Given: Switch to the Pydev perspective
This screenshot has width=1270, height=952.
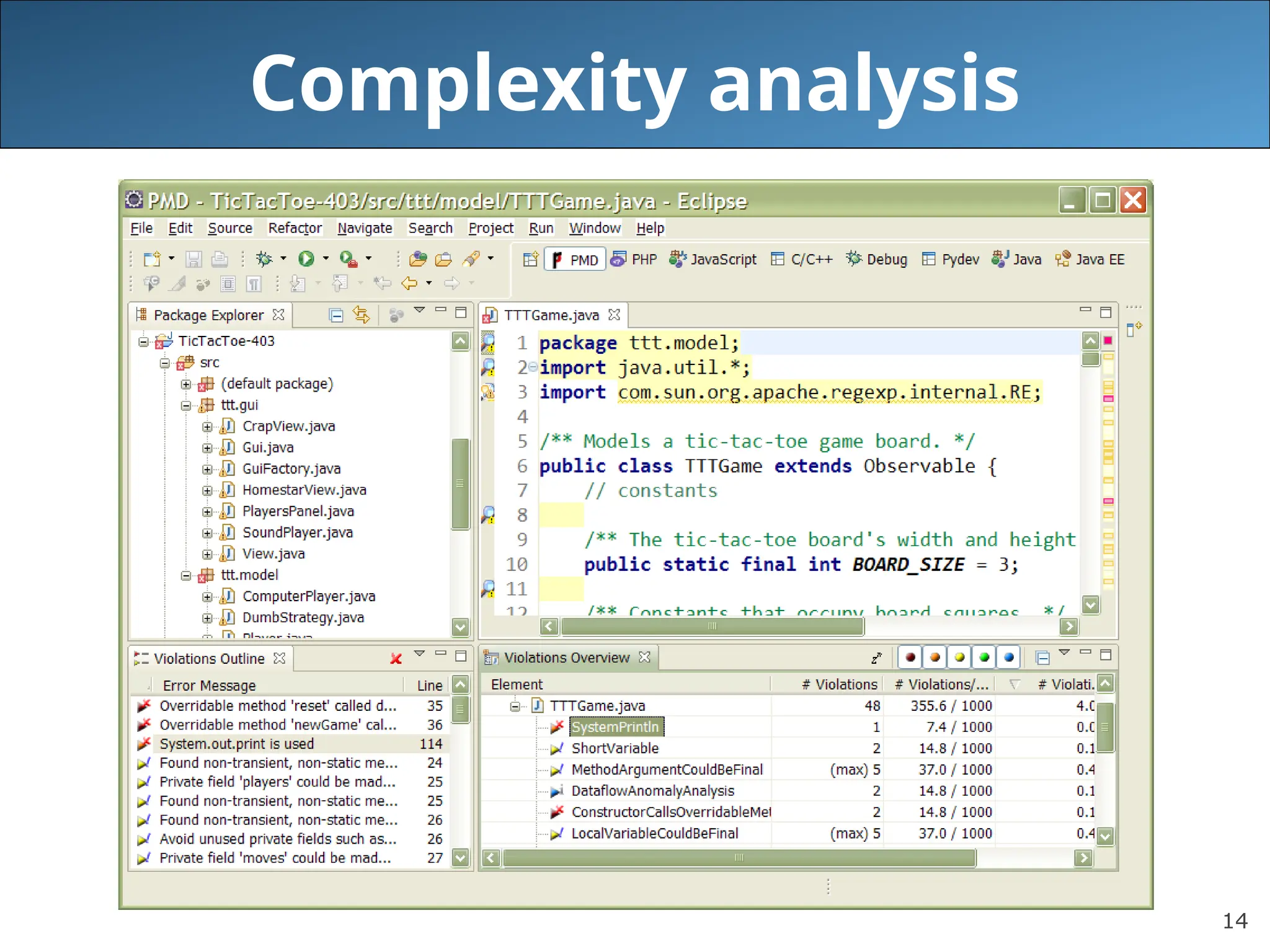Looking at the screenshot, I should click(x=951, y=259).
